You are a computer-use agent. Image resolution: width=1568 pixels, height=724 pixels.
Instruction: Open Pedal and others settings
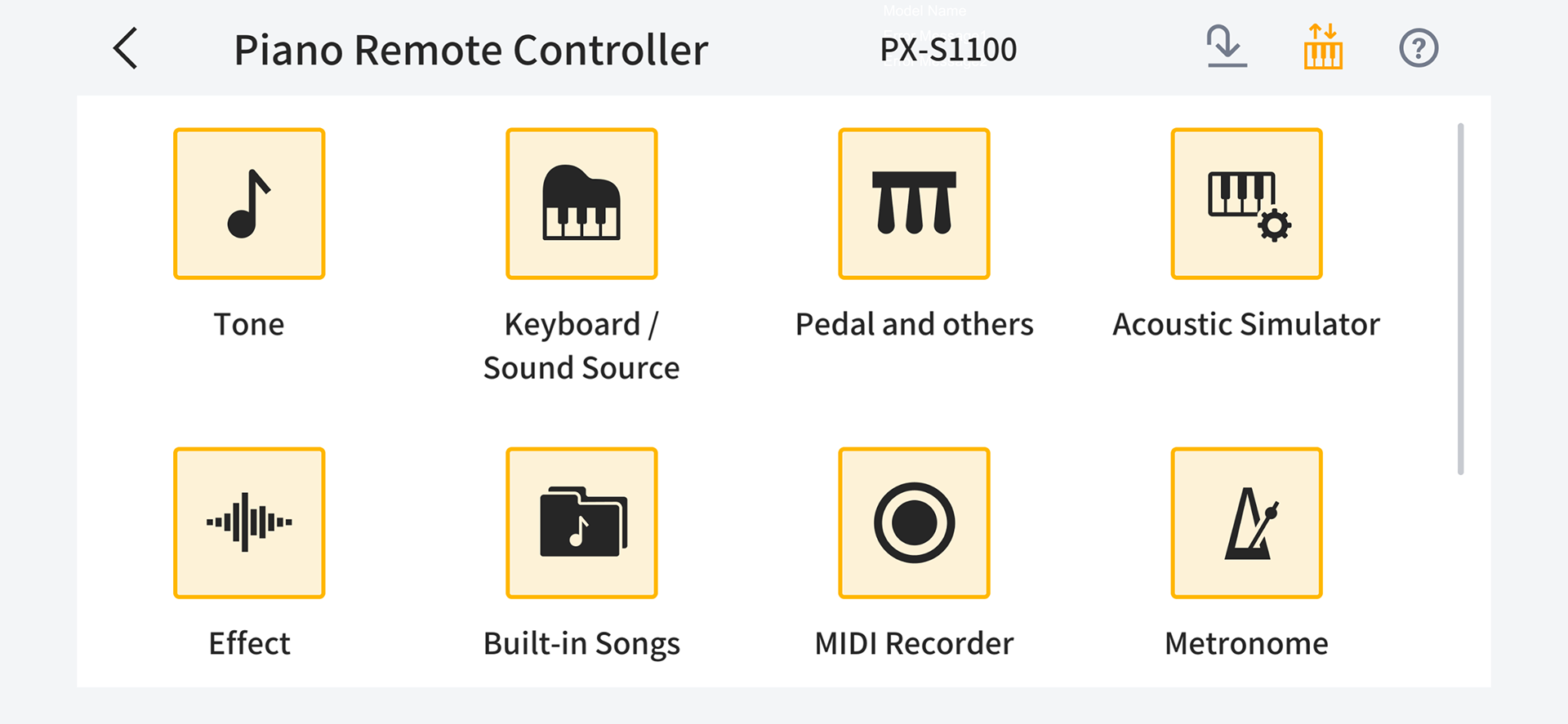tap(913, 203)
